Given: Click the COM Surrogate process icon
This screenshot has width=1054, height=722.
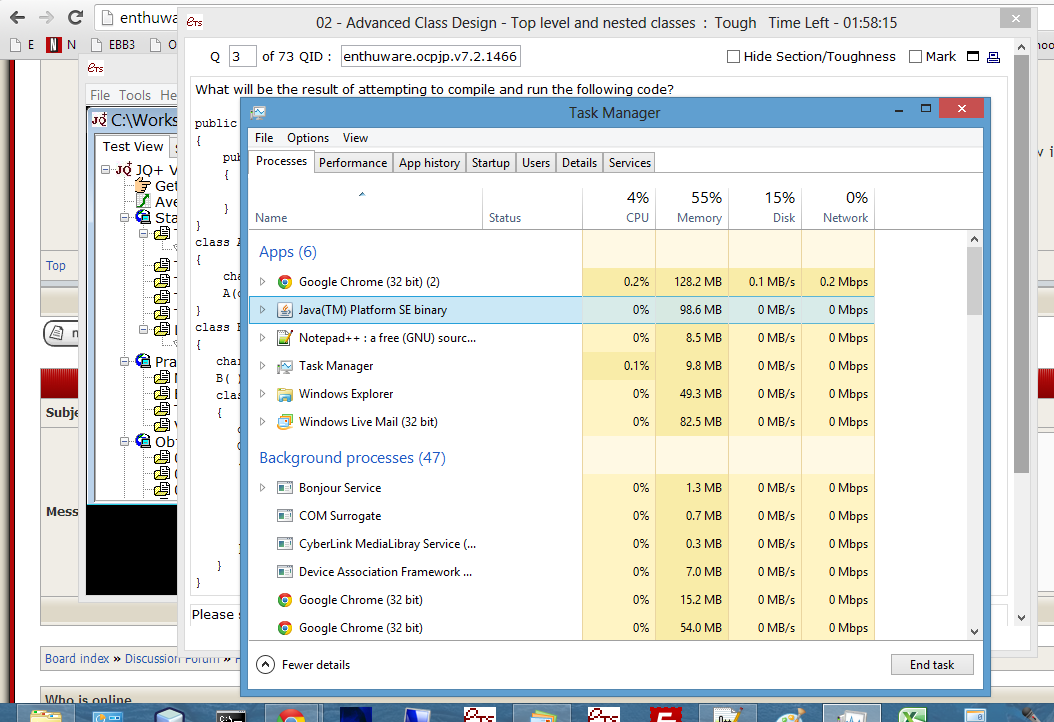Looking at the screenshot, I should pos(285,516).
